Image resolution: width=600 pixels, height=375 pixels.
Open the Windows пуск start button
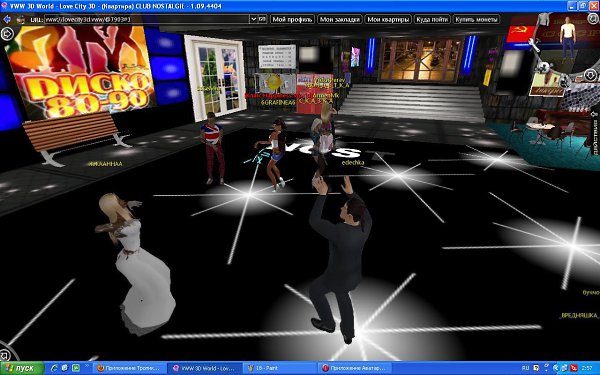[x=22, y=368]
